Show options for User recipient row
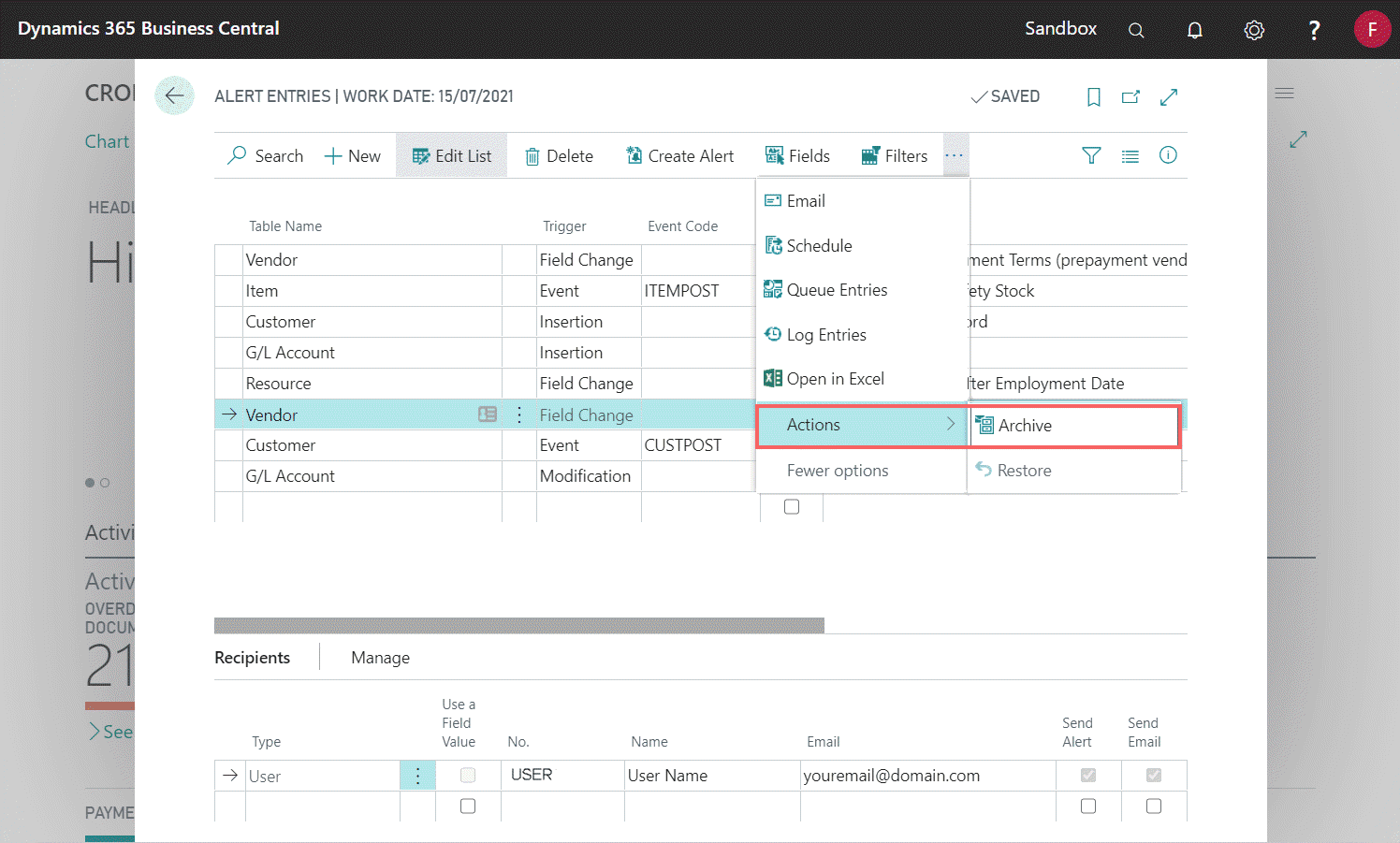1400x843 pixels. pyautogui.click(x=417, y=776)
